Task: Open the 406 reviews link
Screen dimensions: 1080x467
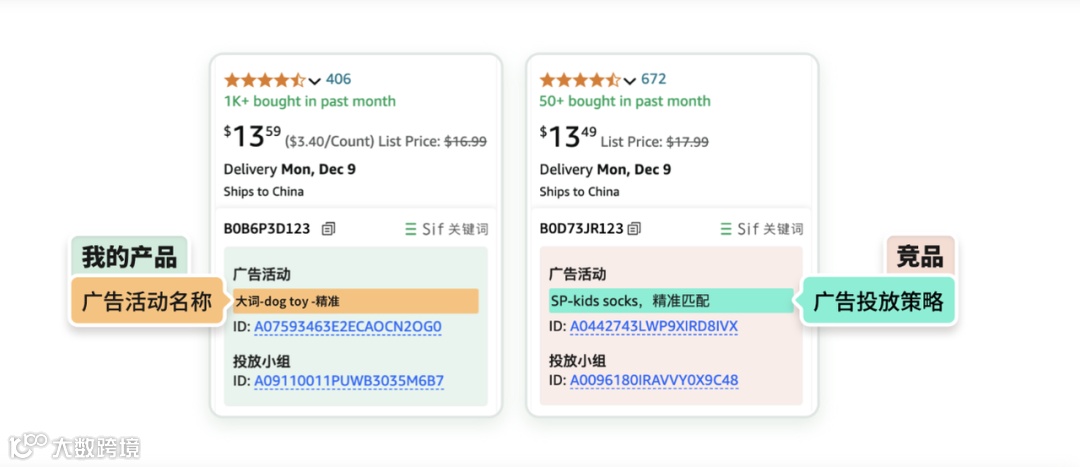Action: click(338, 79)
